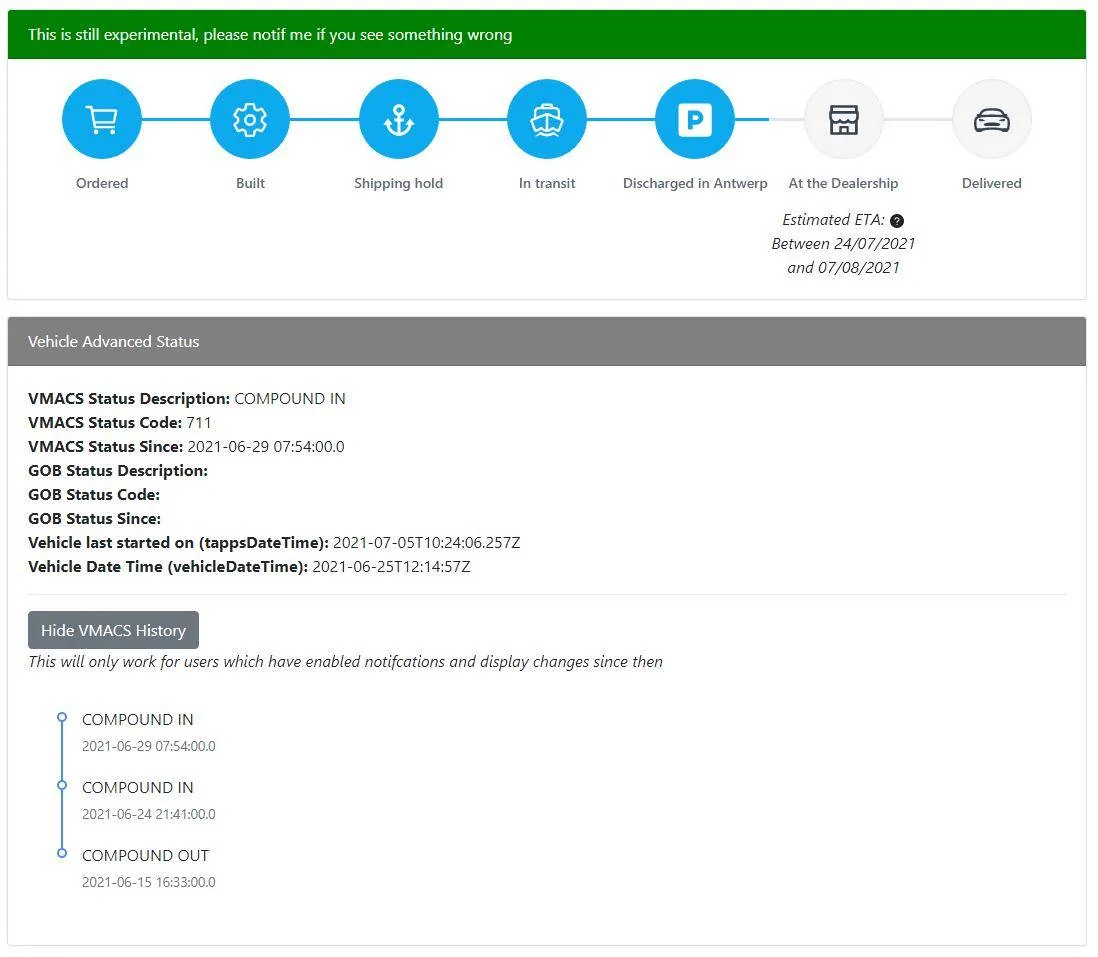This screenshot has width=1098, height=957.
Task: Click the 'GOB Status Description:' label
Action: [x=118, y=470]
